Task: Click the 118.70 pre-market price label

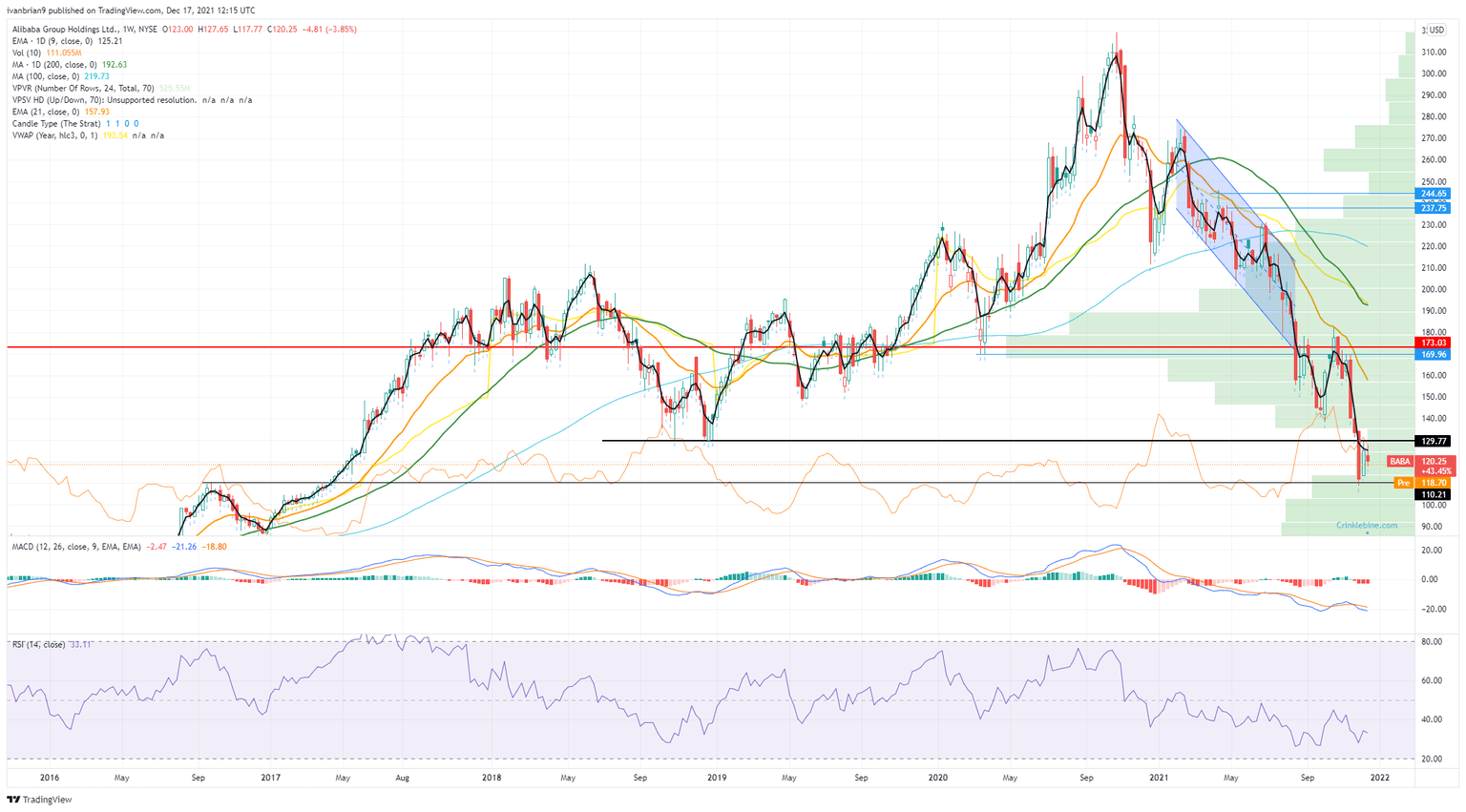Action: tap(1435, 483)
